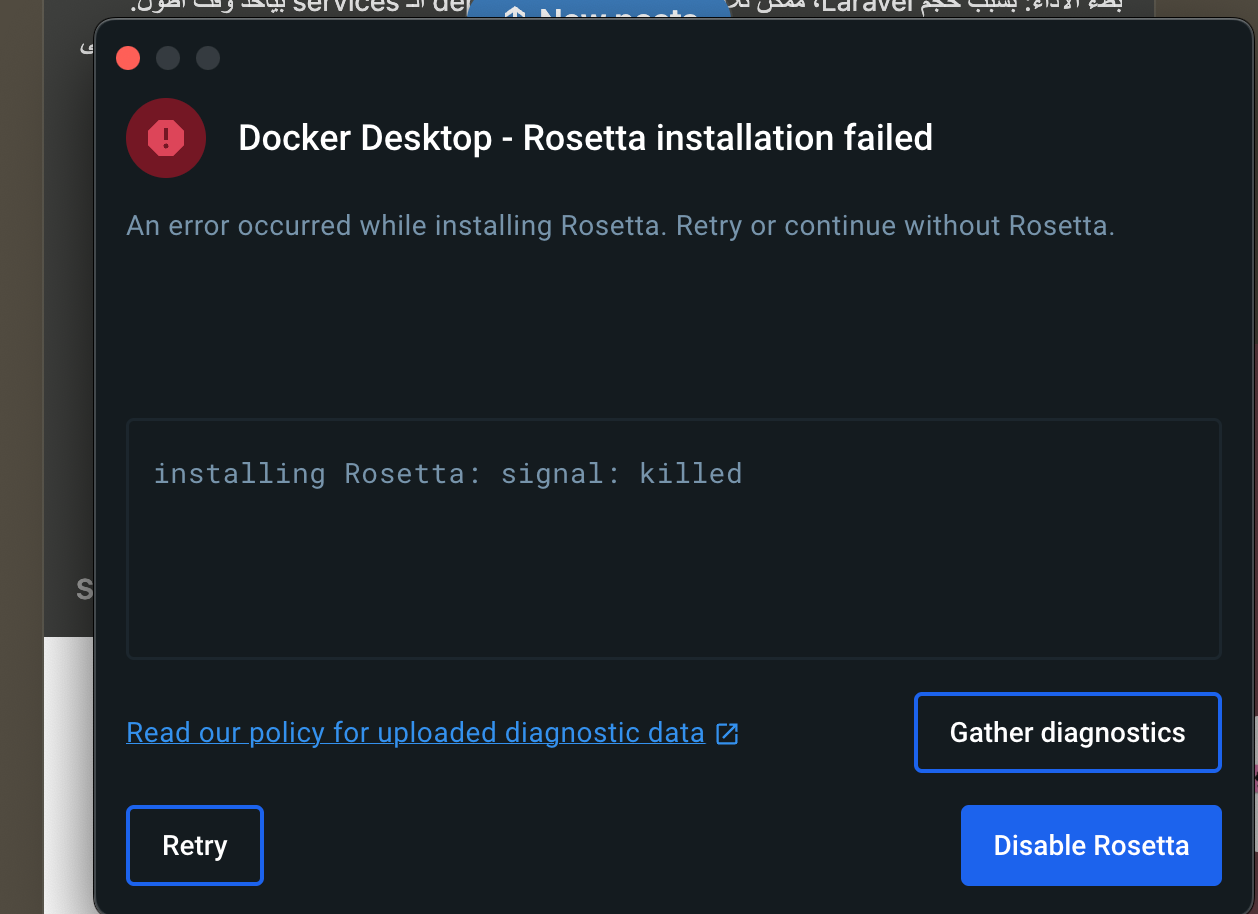Click the grayed-out zoom window button

(208, 58)
